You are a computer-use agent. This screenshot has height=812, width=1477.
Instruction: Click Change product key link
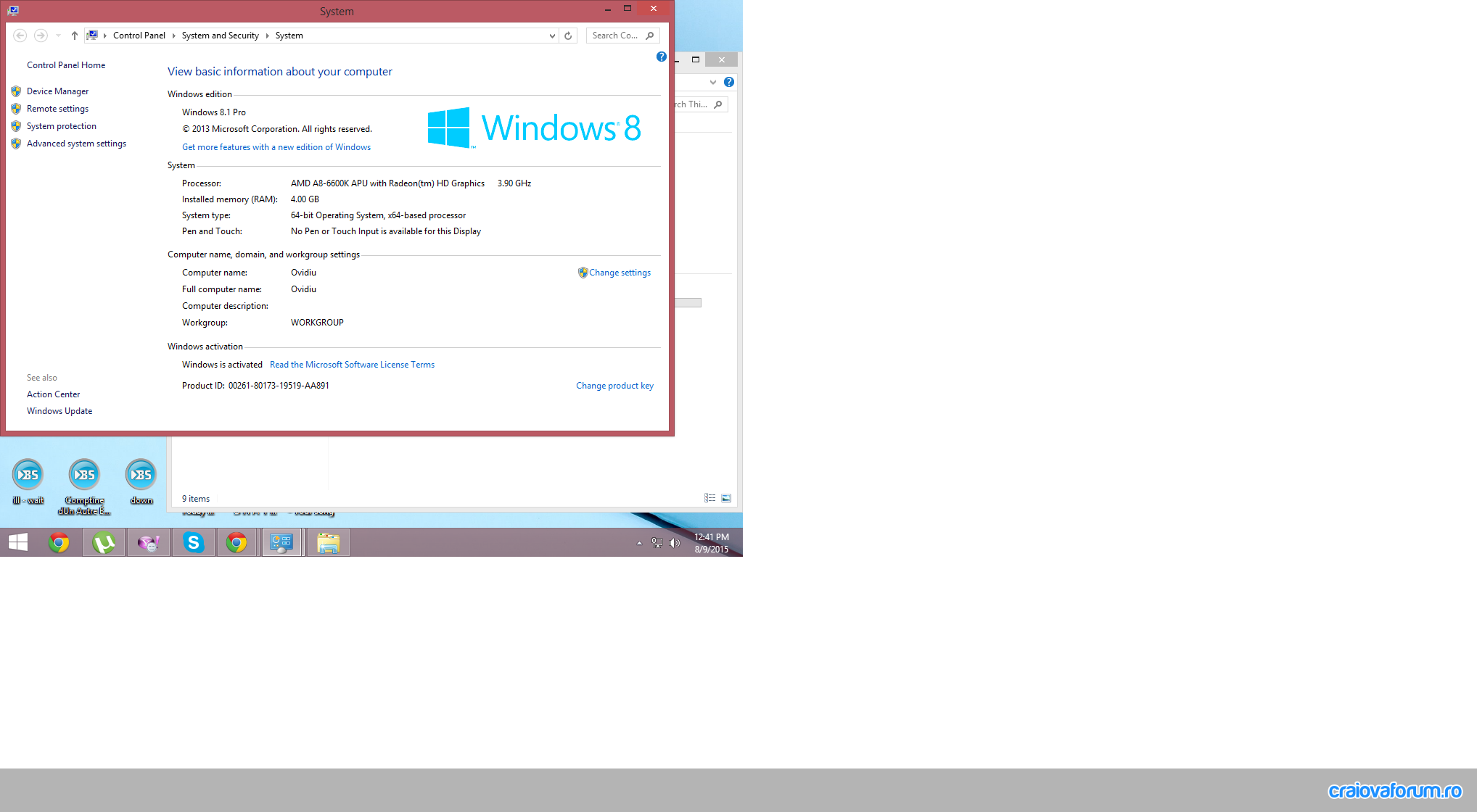click(x=614, y=386)
